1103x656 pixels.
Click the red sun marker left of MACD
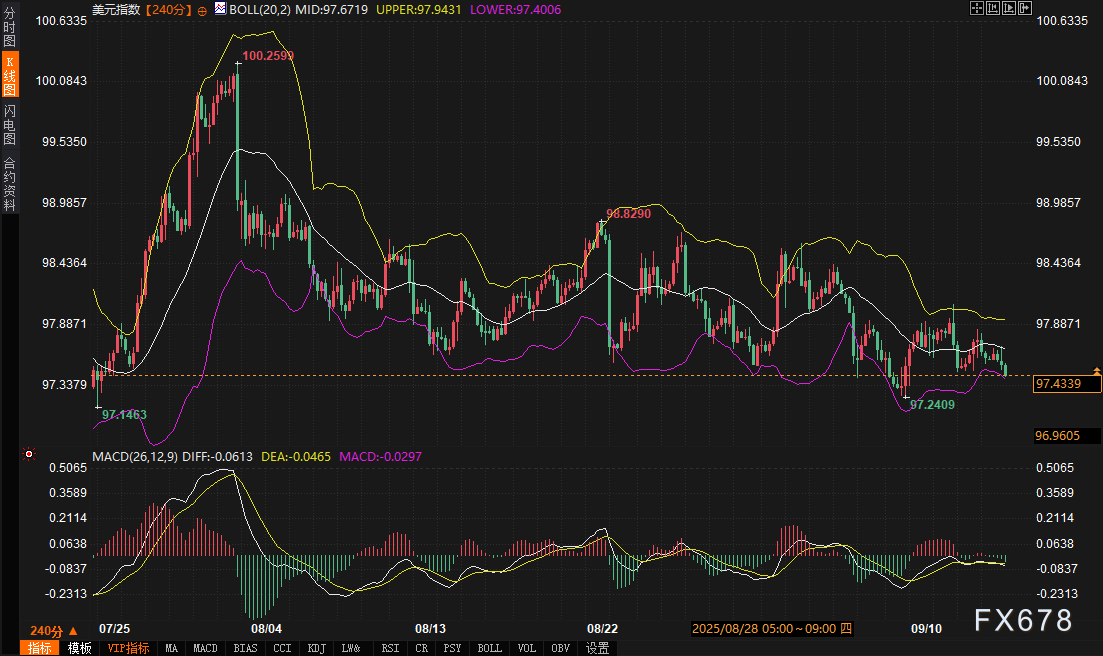pyautogui.click(x=28, y=455)
